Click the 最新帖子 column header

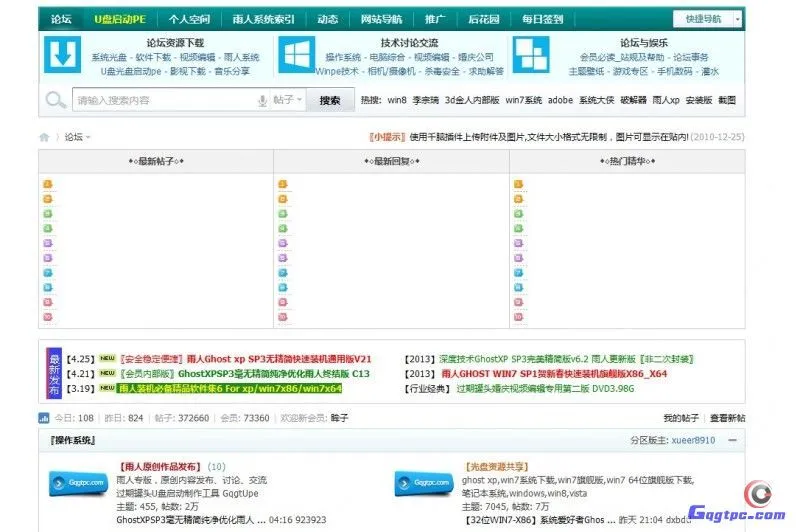tap(156, 161)
